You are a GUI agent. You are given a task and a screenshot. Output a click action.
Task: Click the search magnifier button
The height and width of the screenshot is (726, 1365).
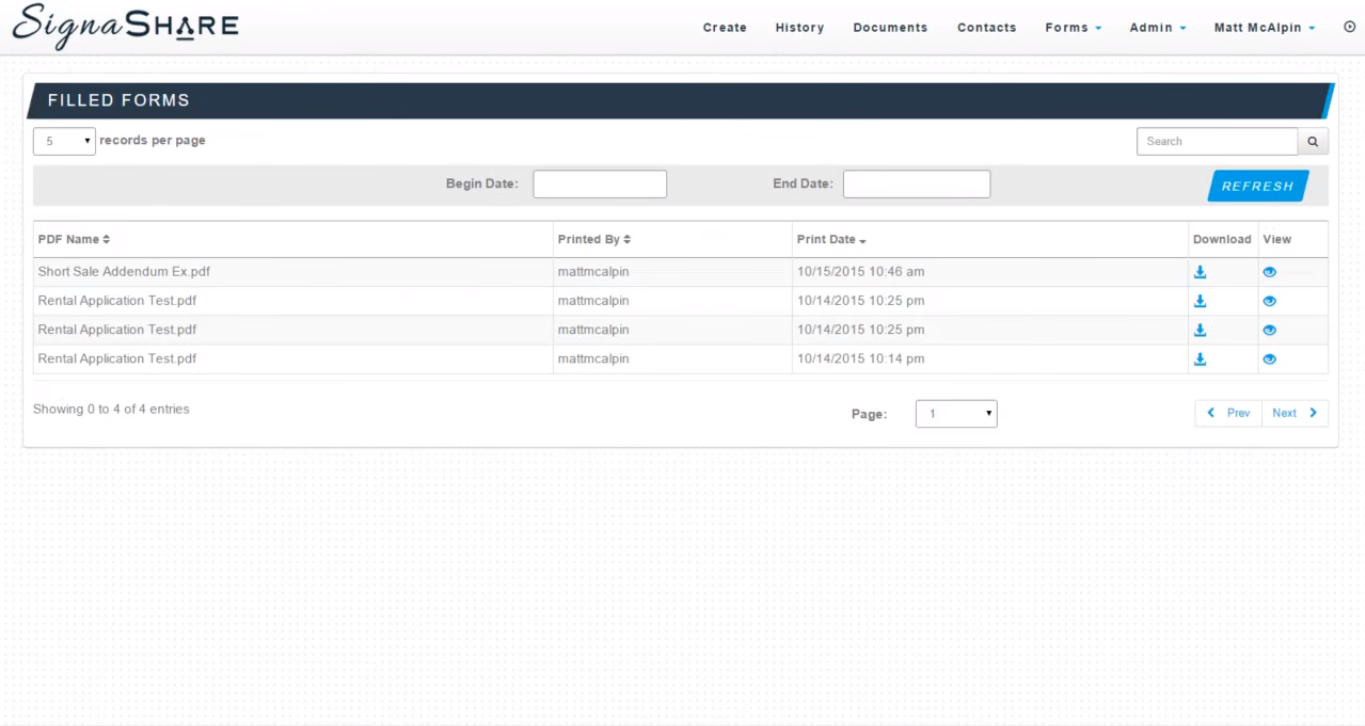coord(1313,142)
